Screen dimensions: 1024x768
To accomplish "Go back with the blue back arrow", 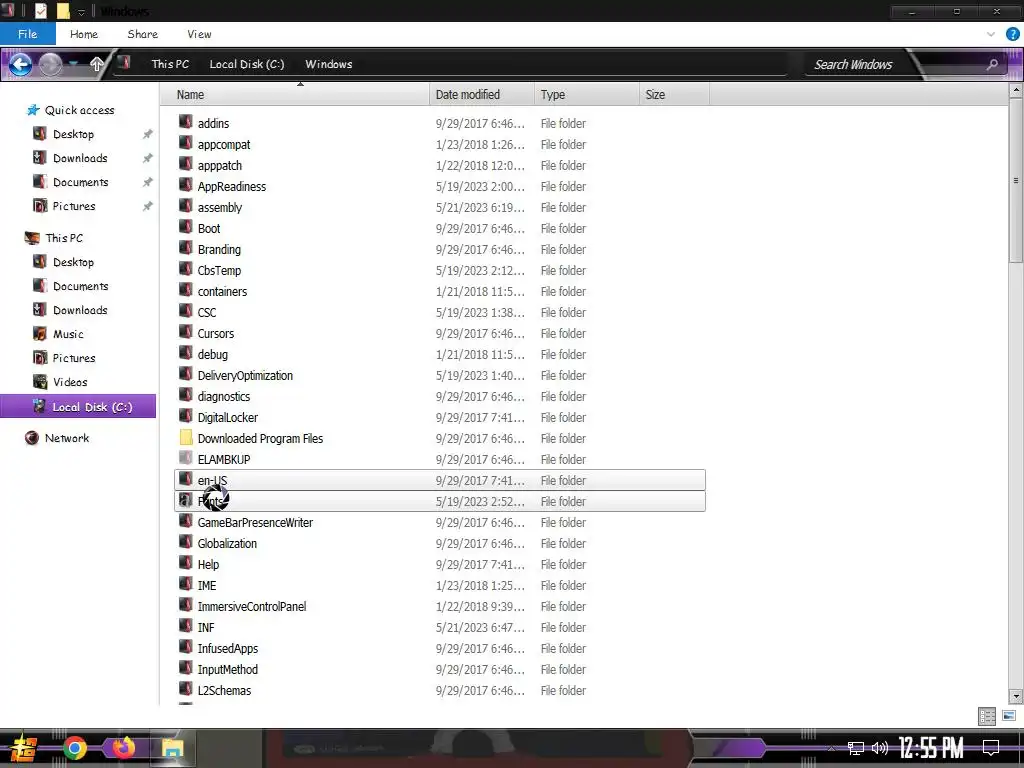I will (20, 64).
